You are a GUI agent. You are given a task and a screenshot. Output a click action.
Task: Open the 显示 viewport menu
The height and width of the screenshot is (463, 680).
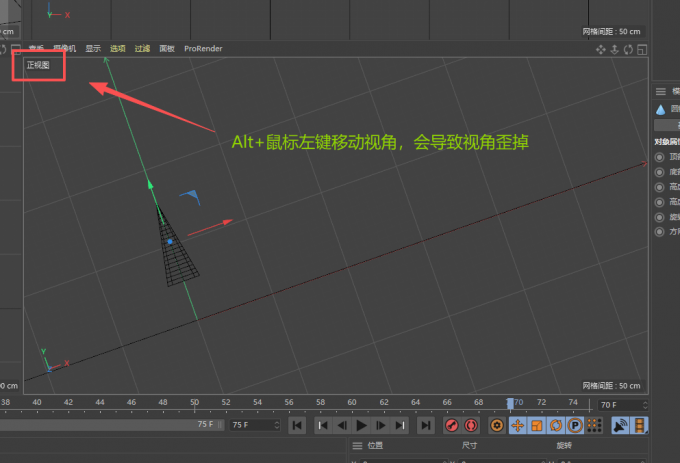pos(93,49)
